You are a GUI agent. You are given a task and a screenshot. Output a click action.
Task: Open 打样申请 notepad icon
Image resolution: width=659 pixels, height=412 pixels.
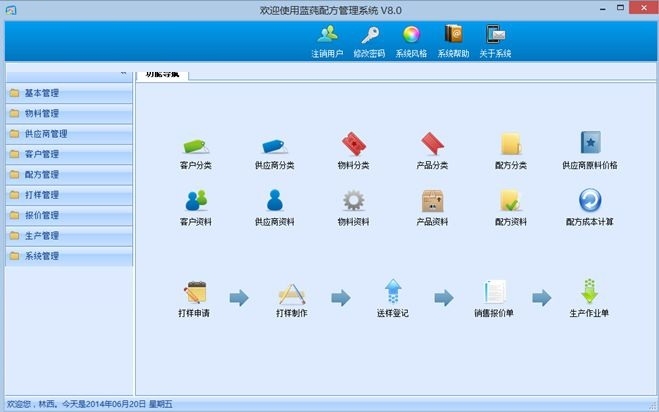coord(195,292)
